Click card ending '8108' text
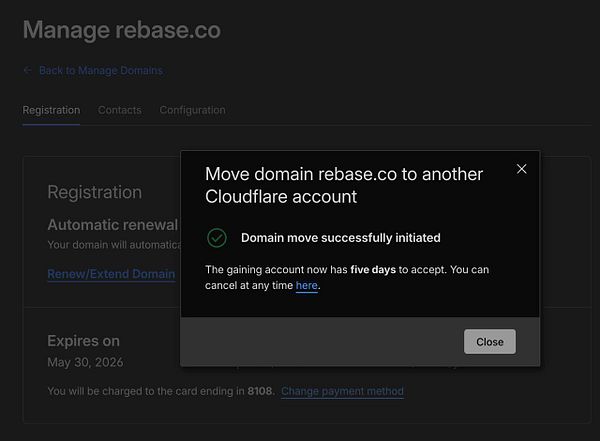The height and width of the screenshot is (441, 600). tap(260, 391)
